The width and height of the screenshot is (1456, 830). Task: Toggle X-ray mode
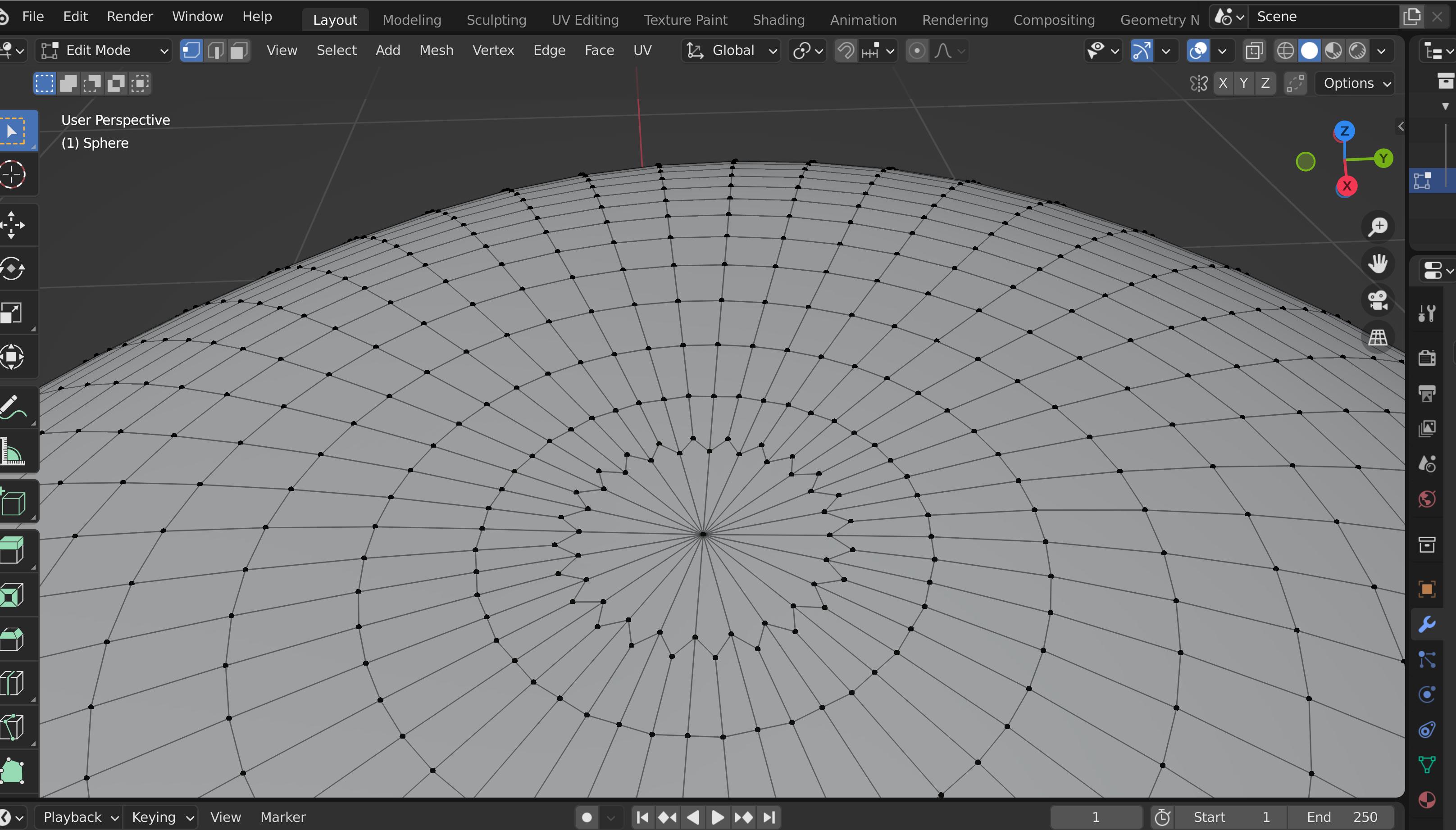click(1254, 51)
